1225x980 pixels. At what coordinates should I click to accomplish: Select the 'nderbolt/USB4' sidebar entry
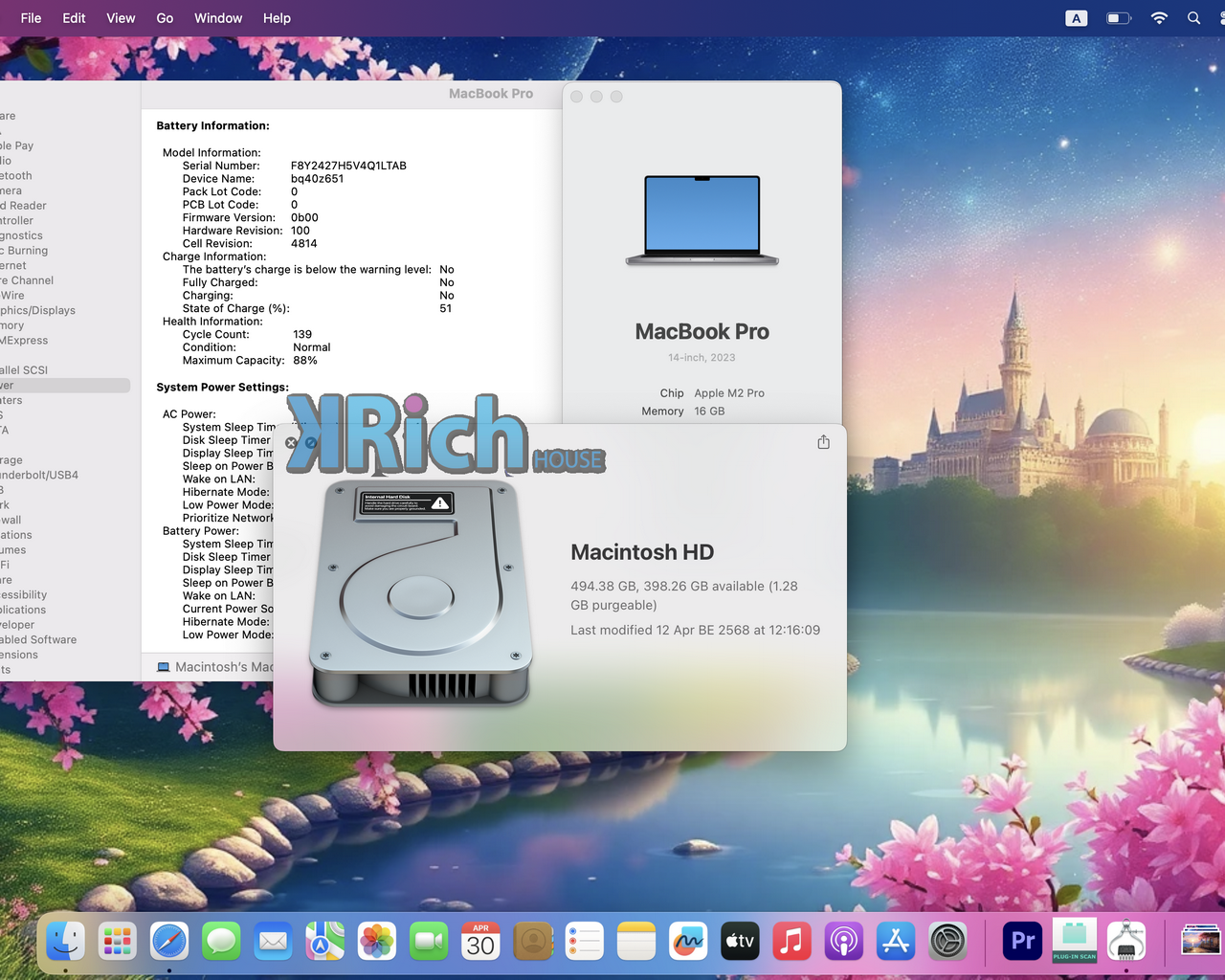coord(39,475)
